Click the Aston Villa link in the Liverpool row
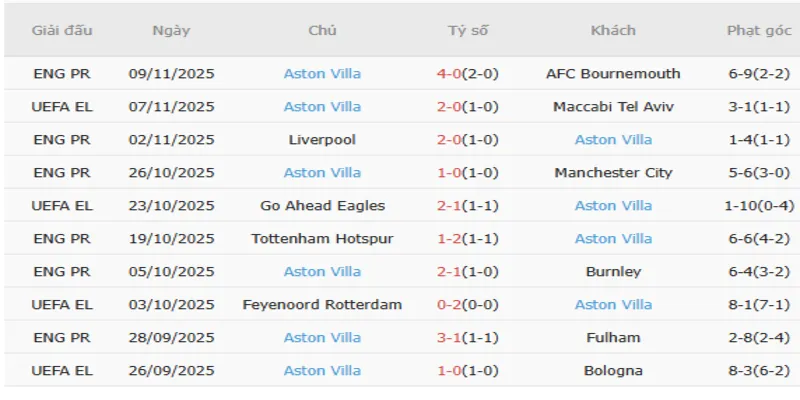Screen dimensions: 800x400 pyautogui.click(x=613, y=140)
